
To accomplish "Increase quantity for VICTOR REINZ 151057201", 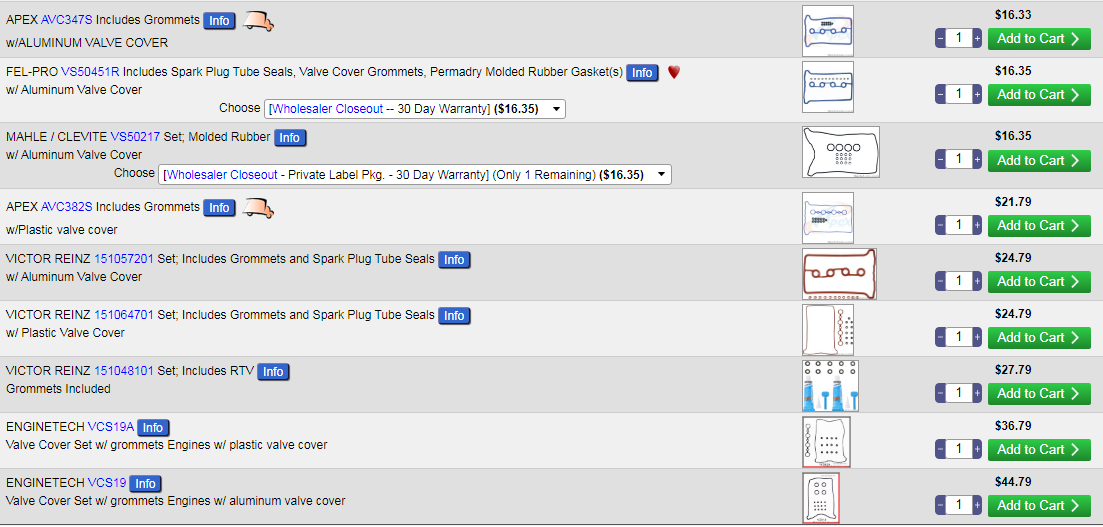I will coord(977,281).
